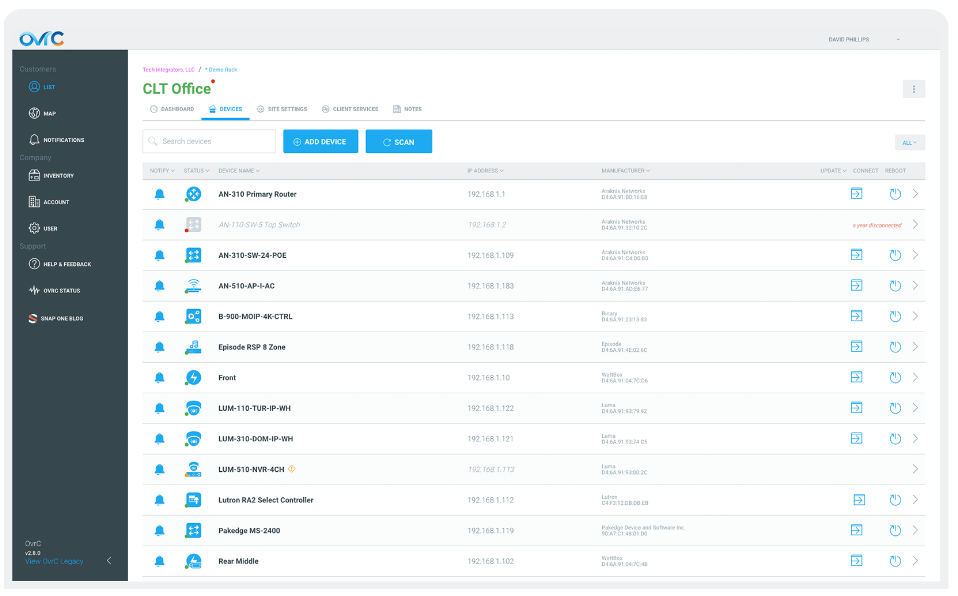
Task: Click connect icon for Lutron RA2 Select Controller
Action: click(x=858, y=500)
